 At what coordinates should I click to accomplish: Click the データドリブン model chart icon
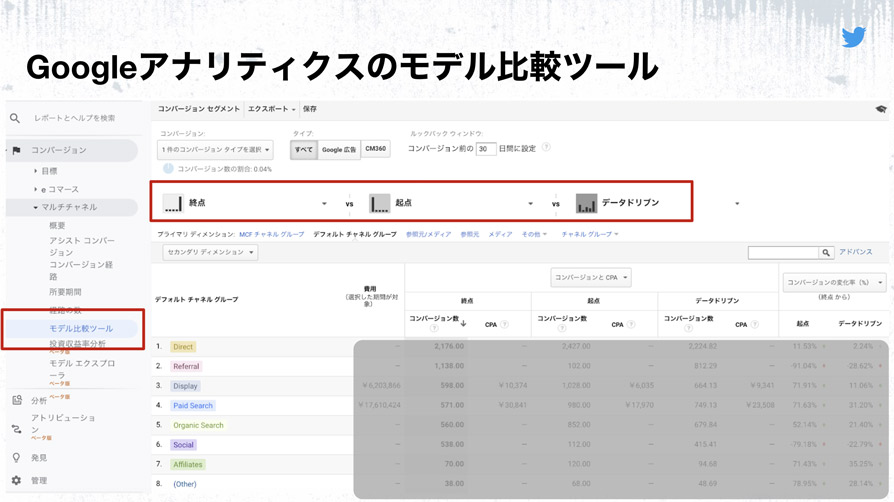point(586,203)
